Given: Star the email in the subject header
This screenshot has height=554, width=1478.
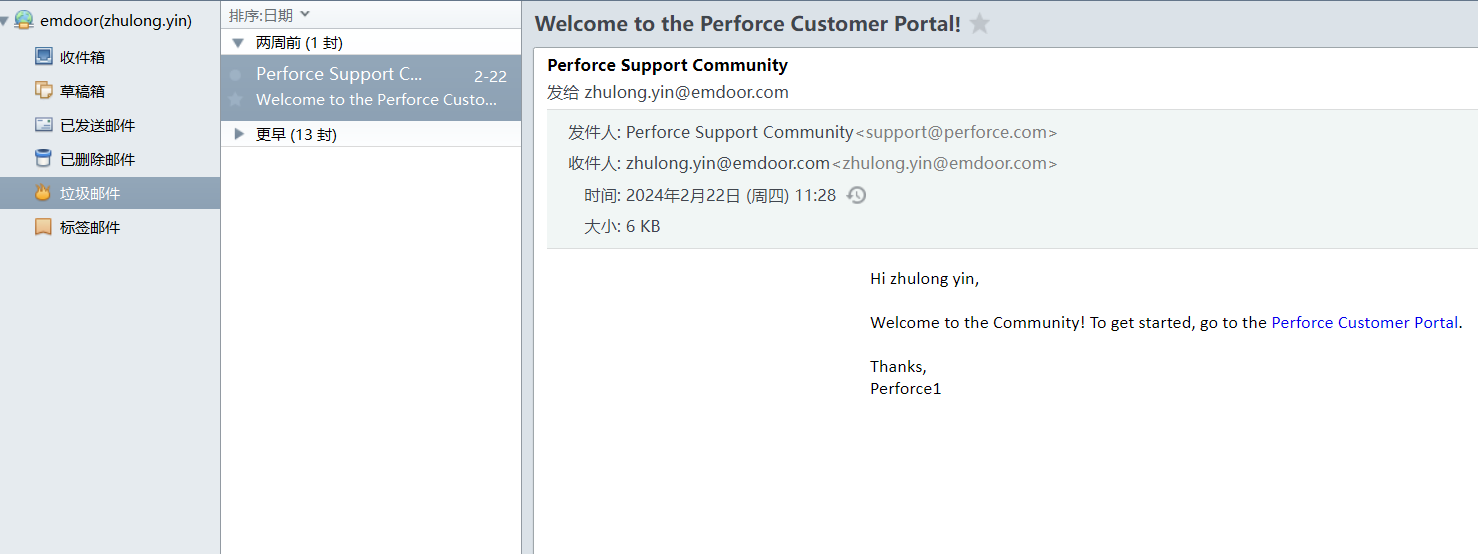Looking at the screenshot, I should [x=980, y=24].
